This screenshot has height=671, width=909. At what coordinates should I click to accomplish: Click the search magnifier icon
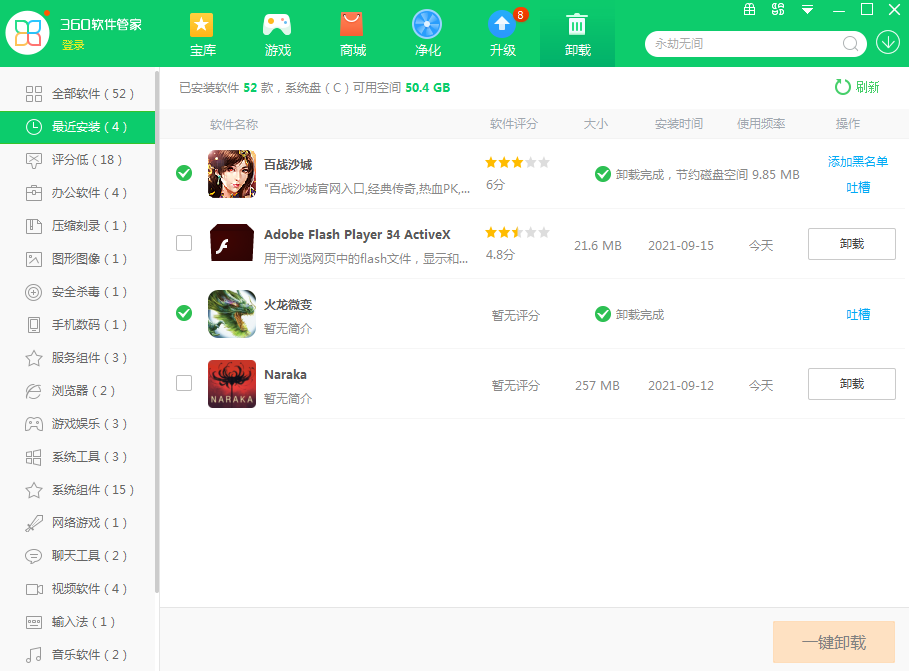850,43
